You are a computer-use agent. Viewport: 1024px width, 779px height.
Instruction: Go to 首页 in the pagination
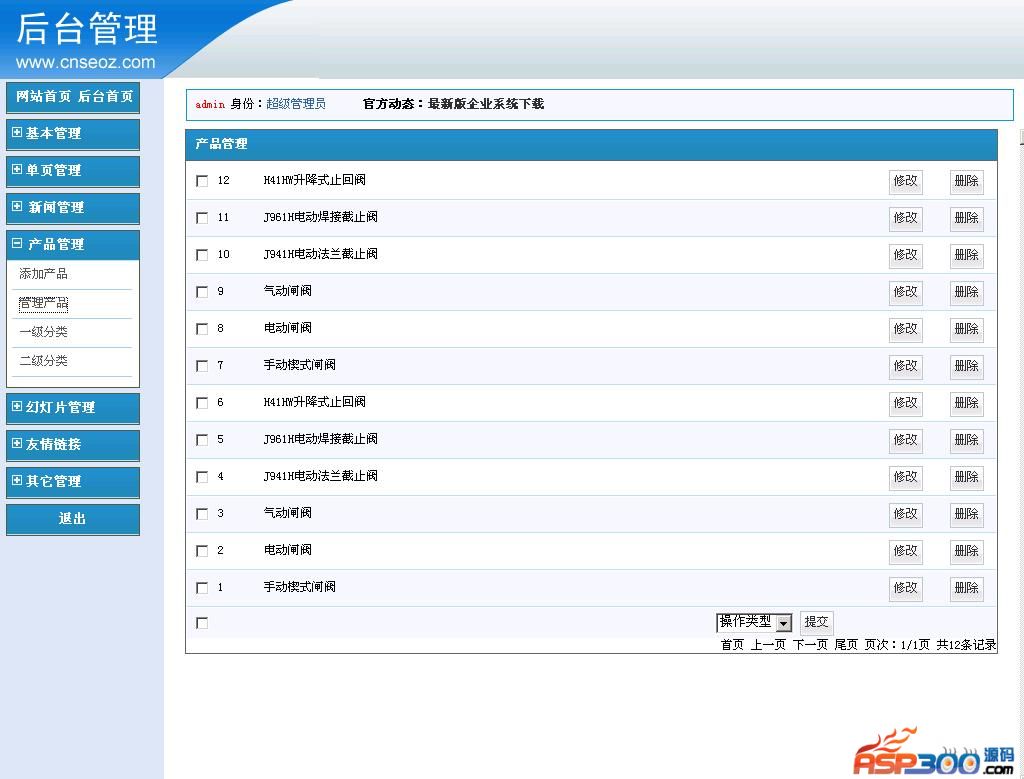coord(732,645)
